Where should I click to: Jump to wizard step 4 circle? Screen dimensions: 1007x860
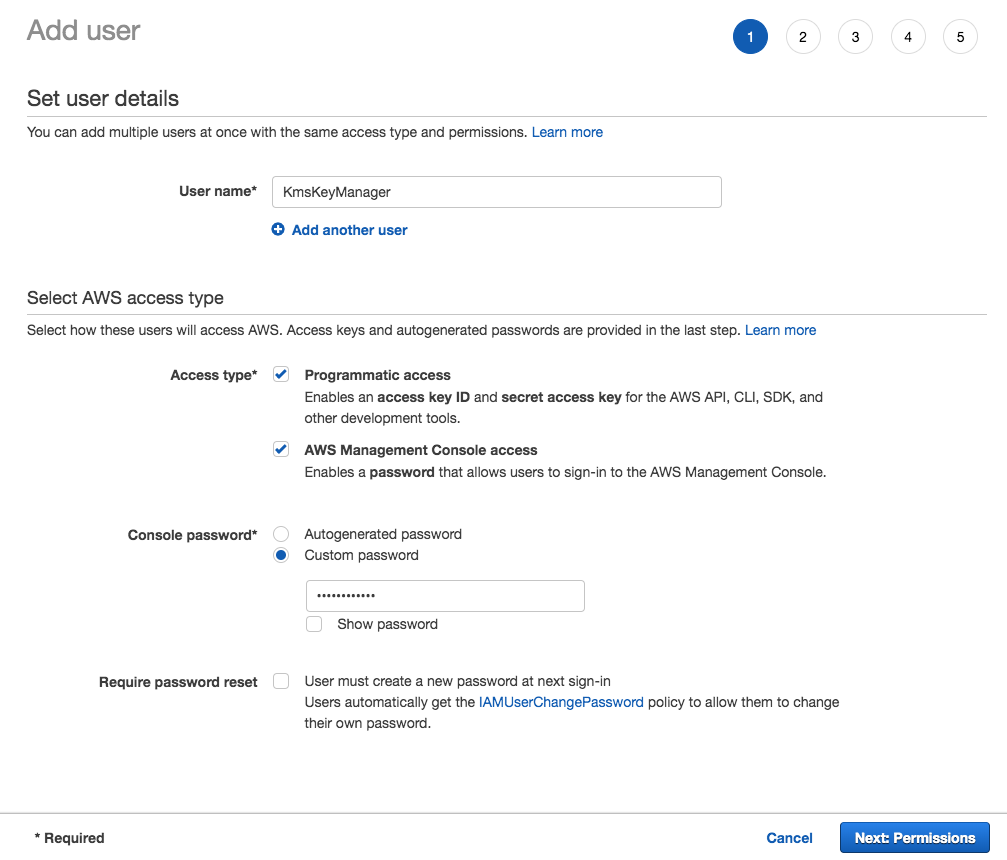(908, 37)
